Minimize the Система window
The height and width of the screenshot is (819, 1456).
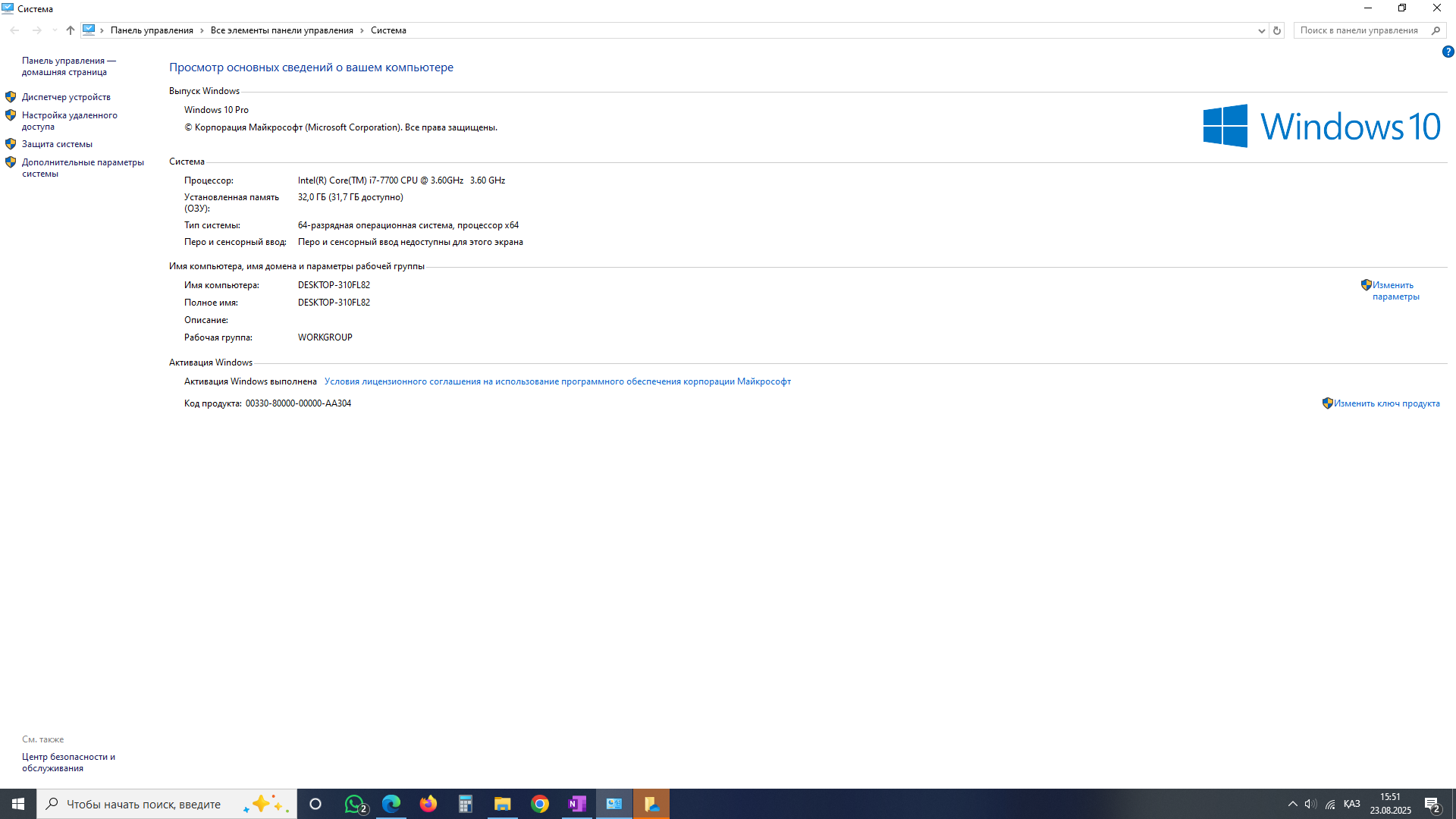(1368, 8)
